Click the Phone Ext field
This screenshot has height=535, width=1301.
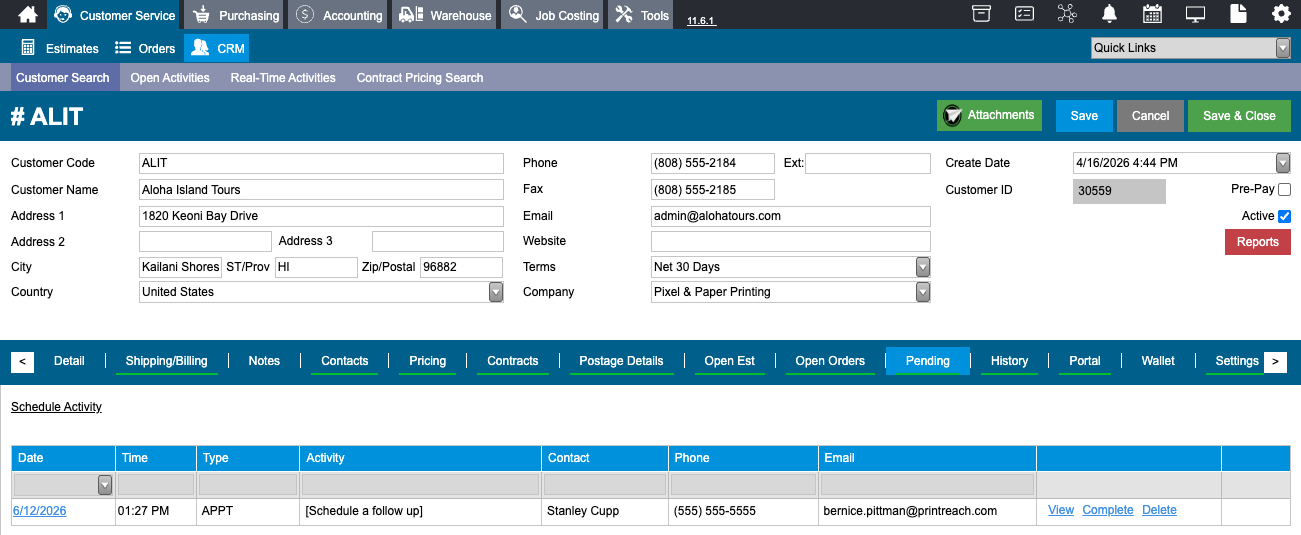click(868, 163)
